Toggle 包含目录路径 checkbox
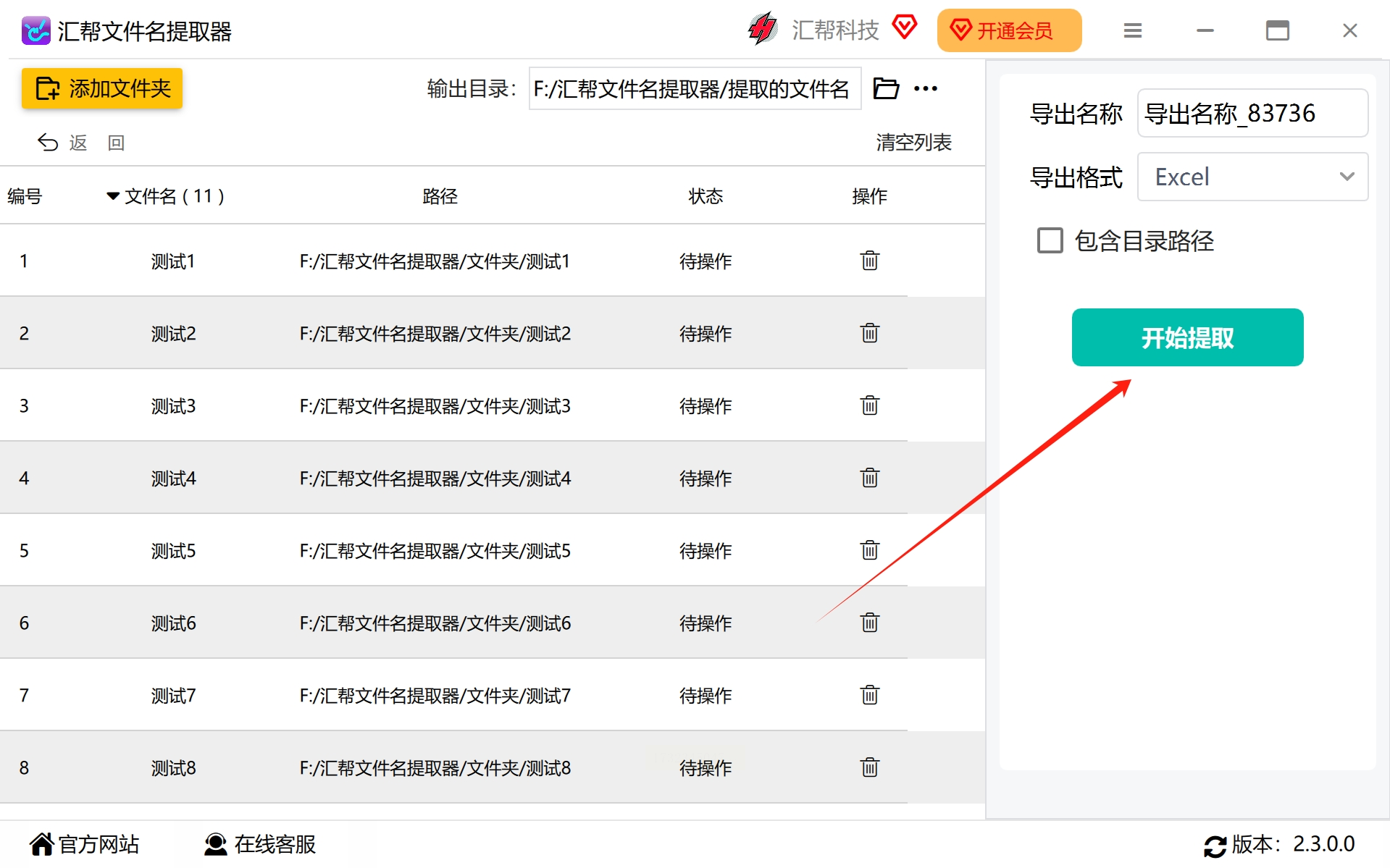Screen dimensions: 1390x868 coord(1050,240)
